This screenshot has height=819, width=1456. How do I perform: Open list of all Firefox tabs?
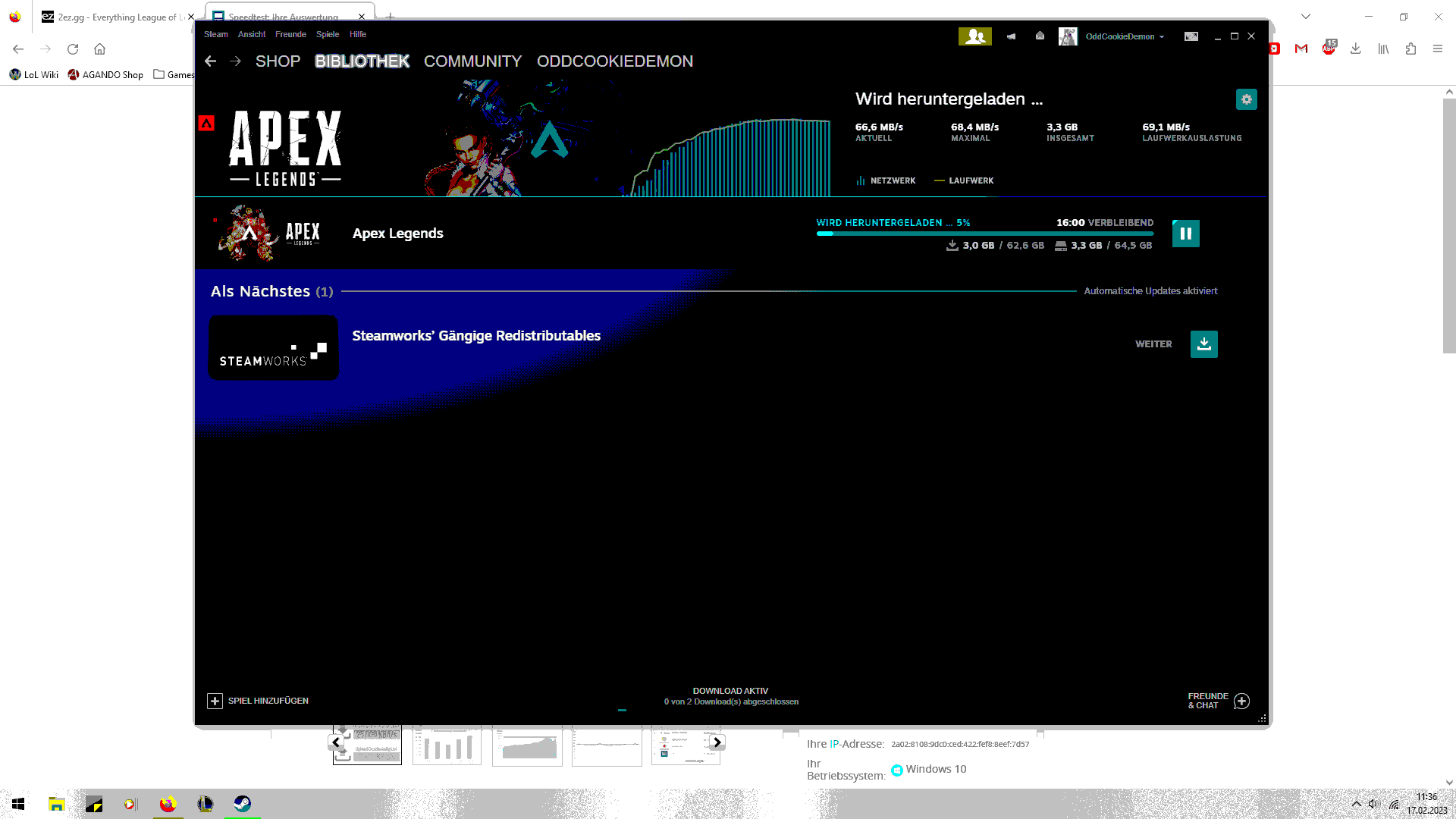(1306, 17)
